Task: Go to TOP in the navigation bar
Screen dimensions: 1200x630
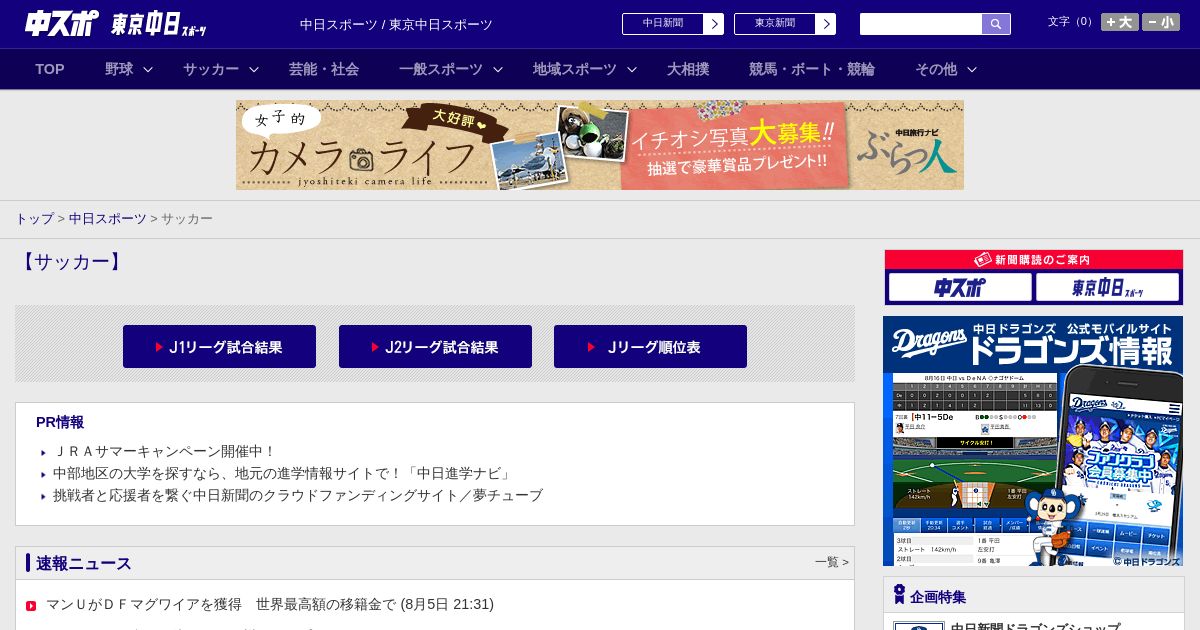Action: pyautogui.click(x=50, y=69)
